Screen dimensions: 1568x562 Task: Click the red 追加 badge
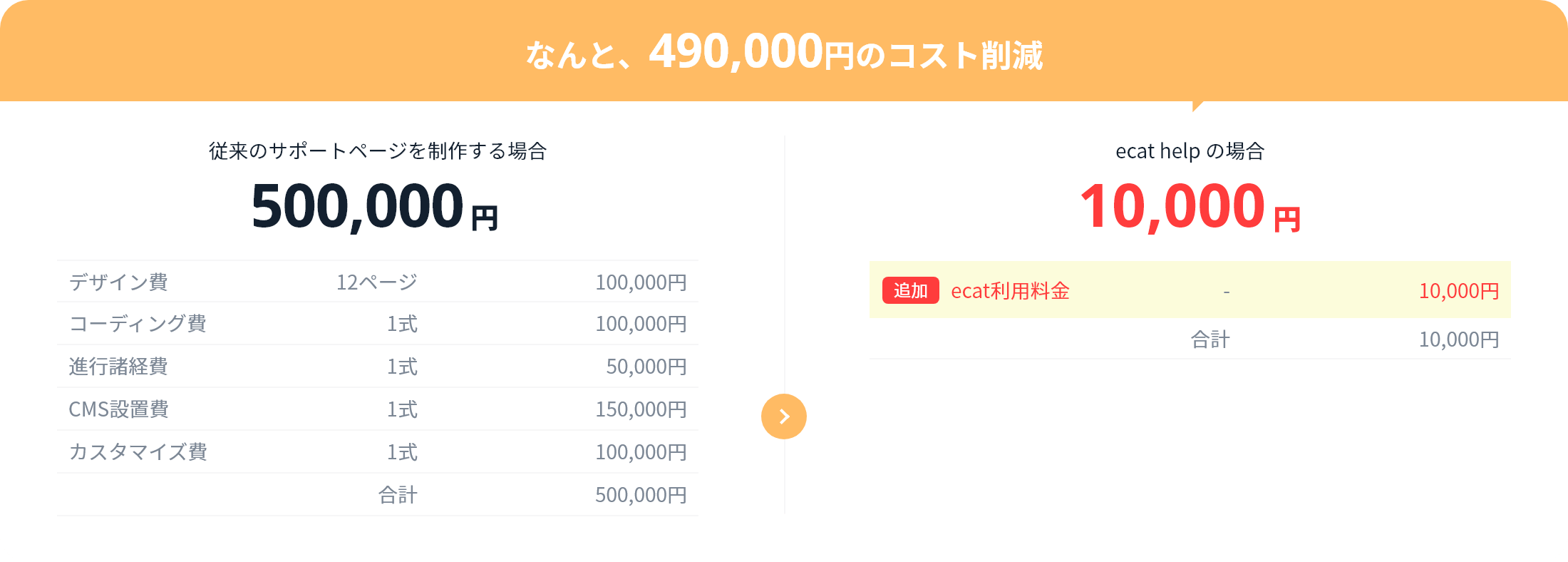point(910,290)
